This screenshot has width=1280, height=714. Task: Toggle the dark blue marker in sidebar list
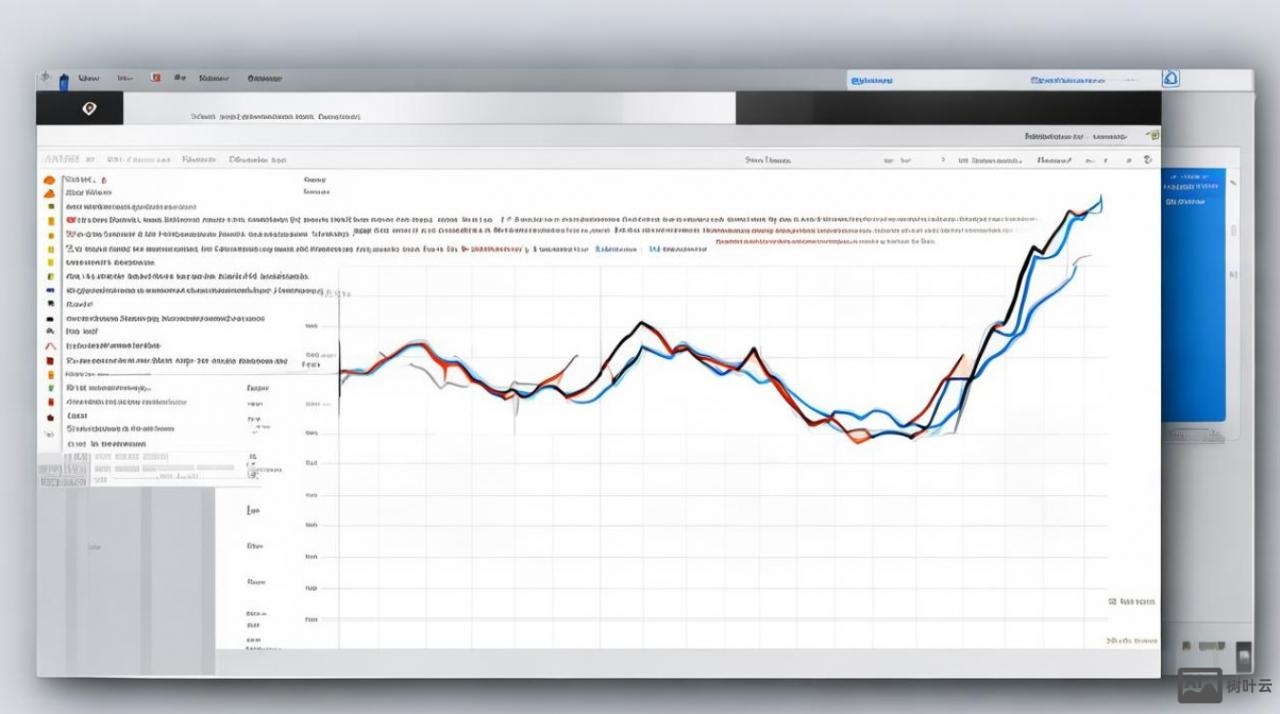(x=49, y=290)
